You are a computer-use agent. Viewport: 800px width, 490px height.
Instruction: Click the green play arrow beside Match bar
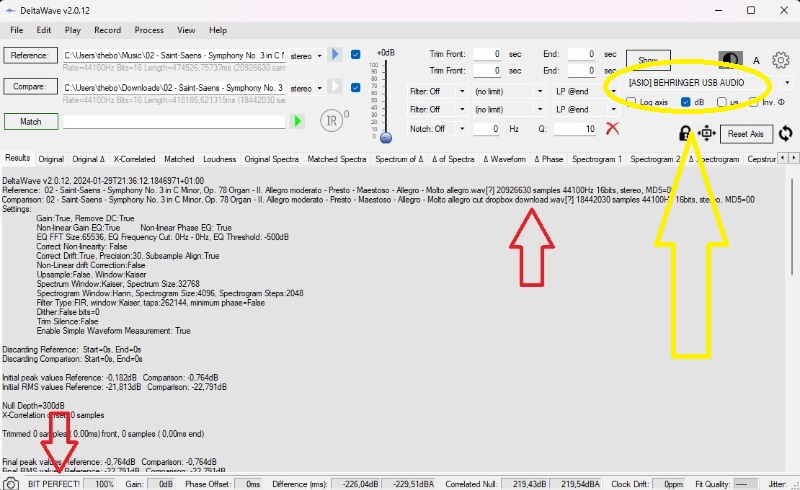(x=296, y=121)
